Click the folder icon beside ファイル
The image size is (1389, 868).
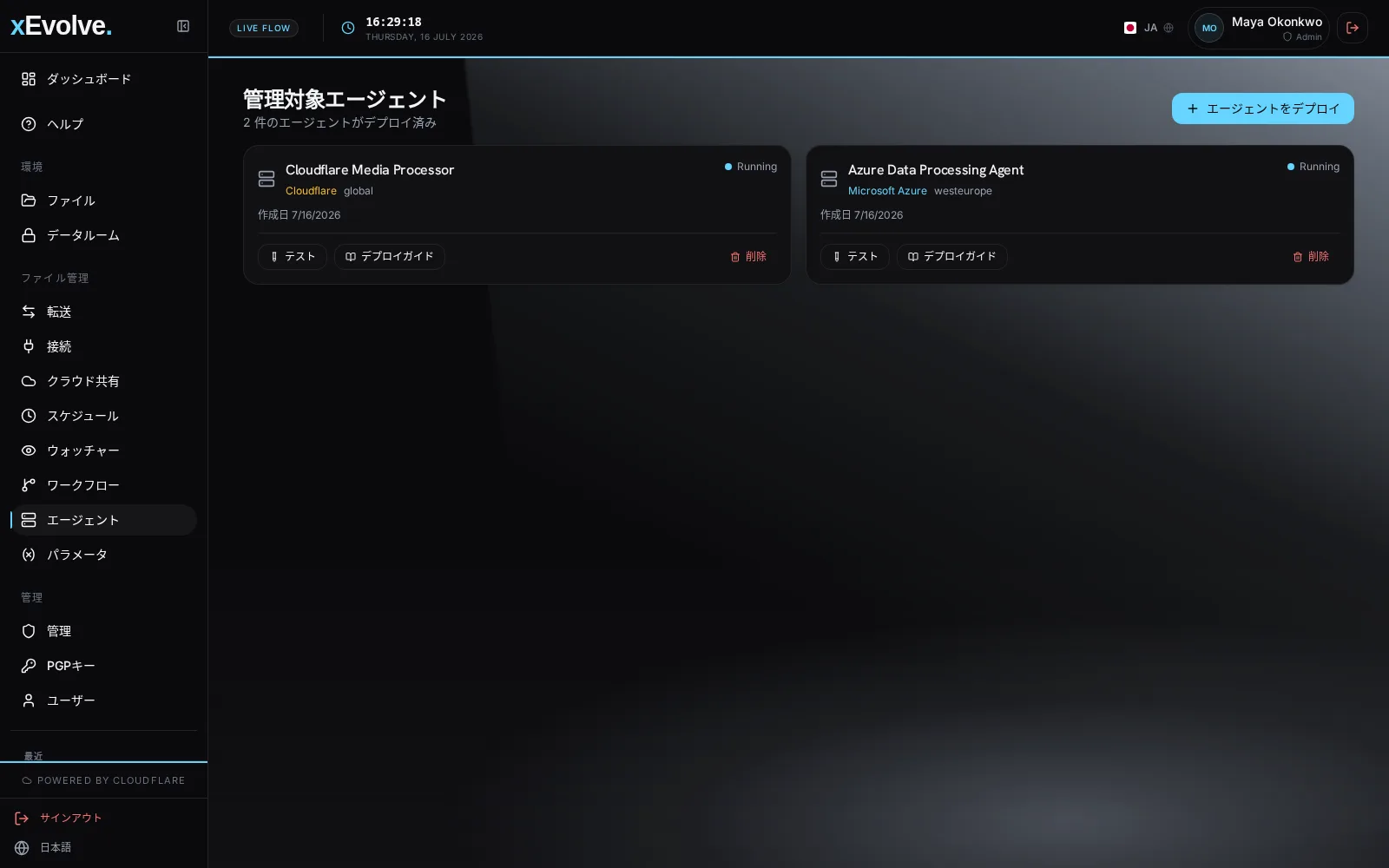(x=29, y=201)
